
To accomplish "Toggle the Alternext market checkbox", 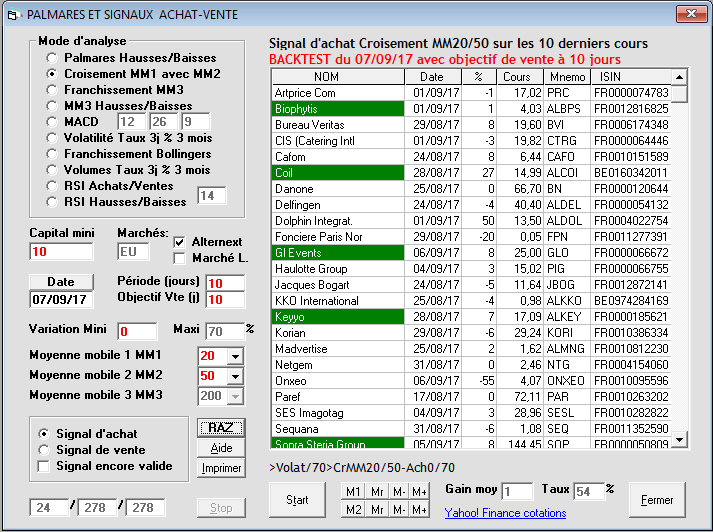I will tap(180, 242).
